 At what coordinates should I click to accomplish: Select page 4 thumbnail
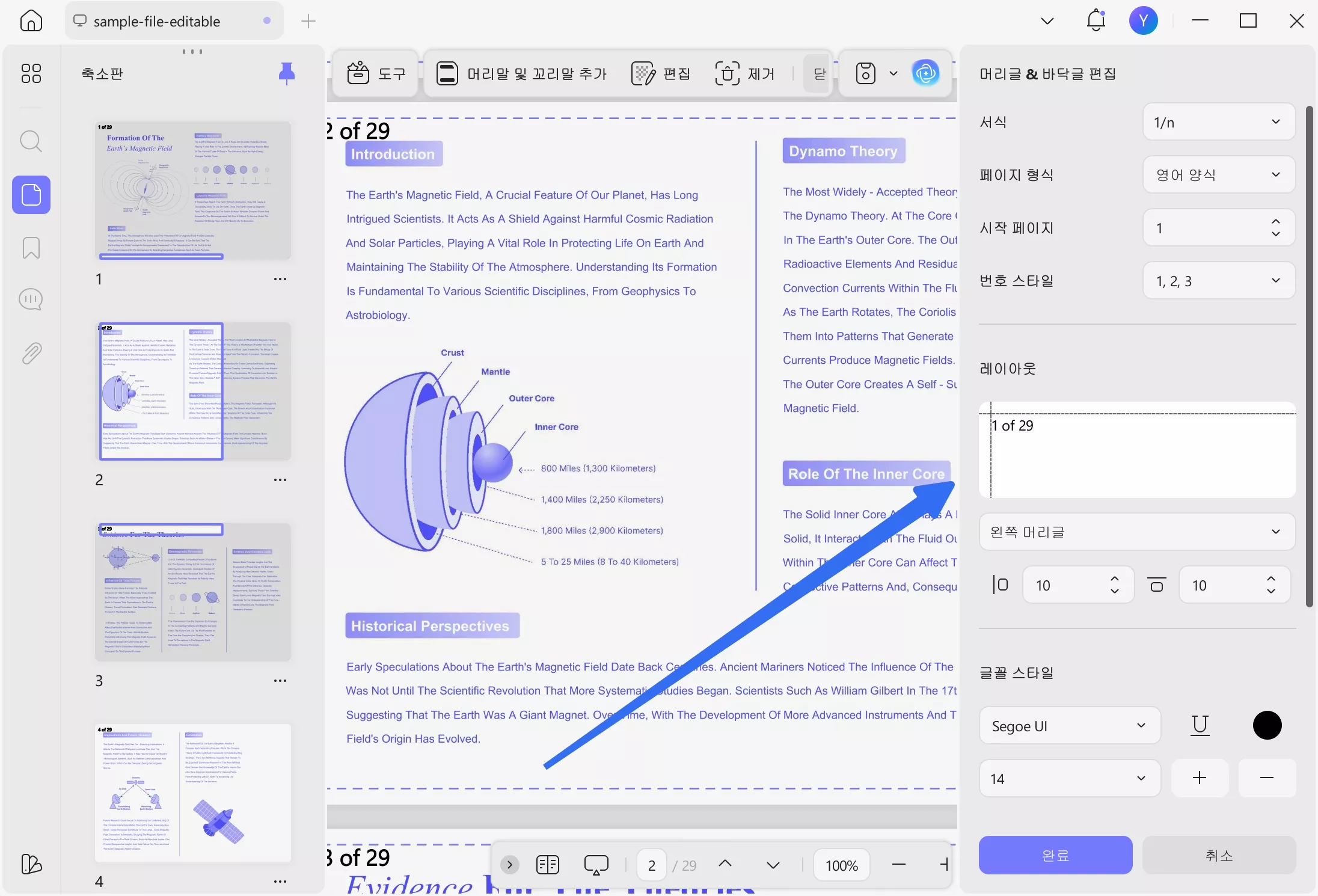[193, 793]
